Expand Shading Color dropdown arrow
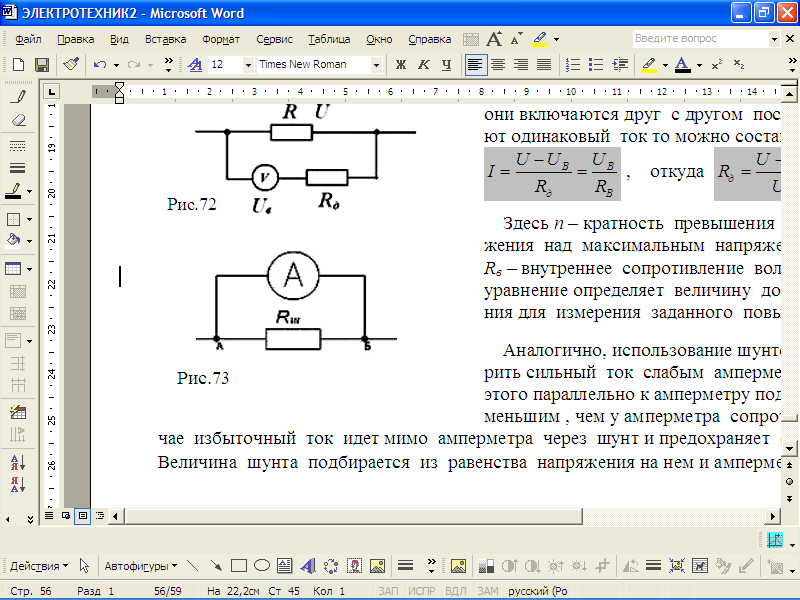This screenshot has width=800, height=600. tap(30, 241)
